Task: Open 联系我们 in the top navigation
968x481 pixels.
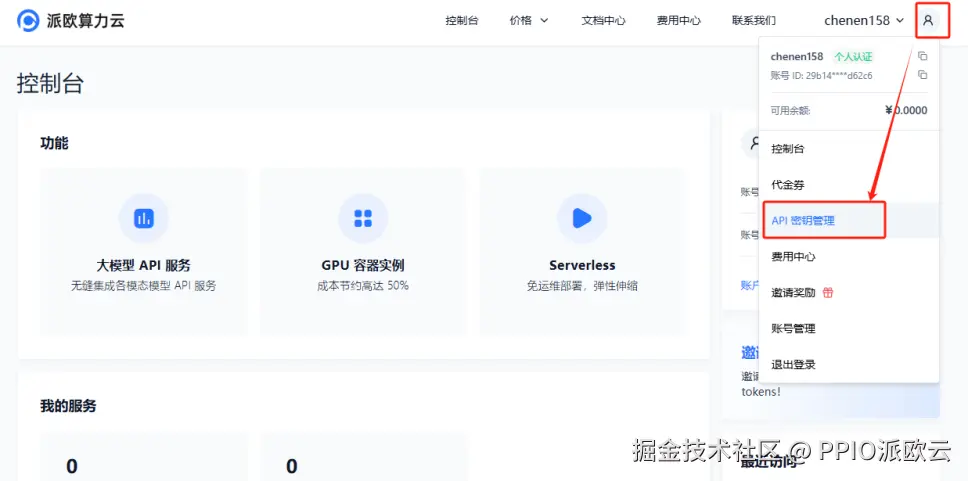Action: [754, 20]
